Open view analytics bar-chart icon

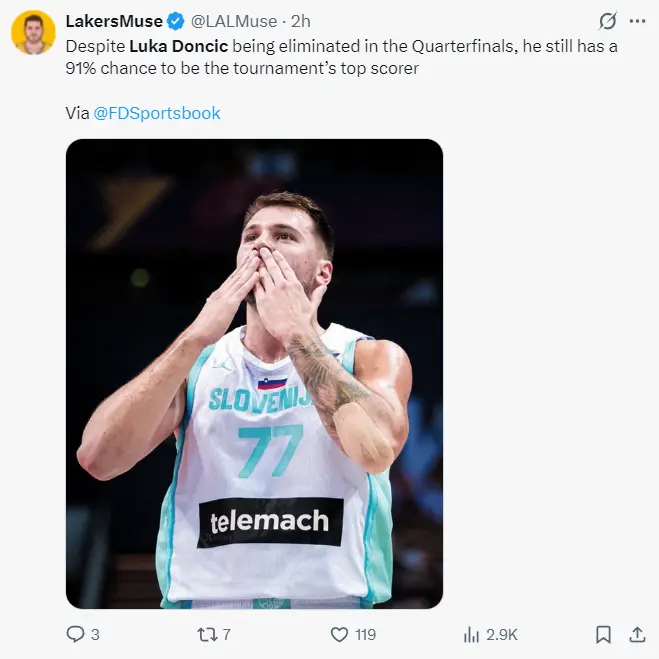coord(472,634)
